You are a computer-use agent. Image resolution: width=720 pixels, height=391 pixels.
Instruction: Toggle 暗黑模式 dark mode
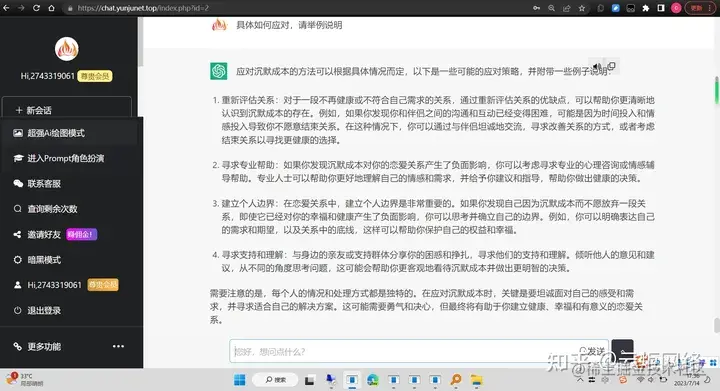[69, 260]
